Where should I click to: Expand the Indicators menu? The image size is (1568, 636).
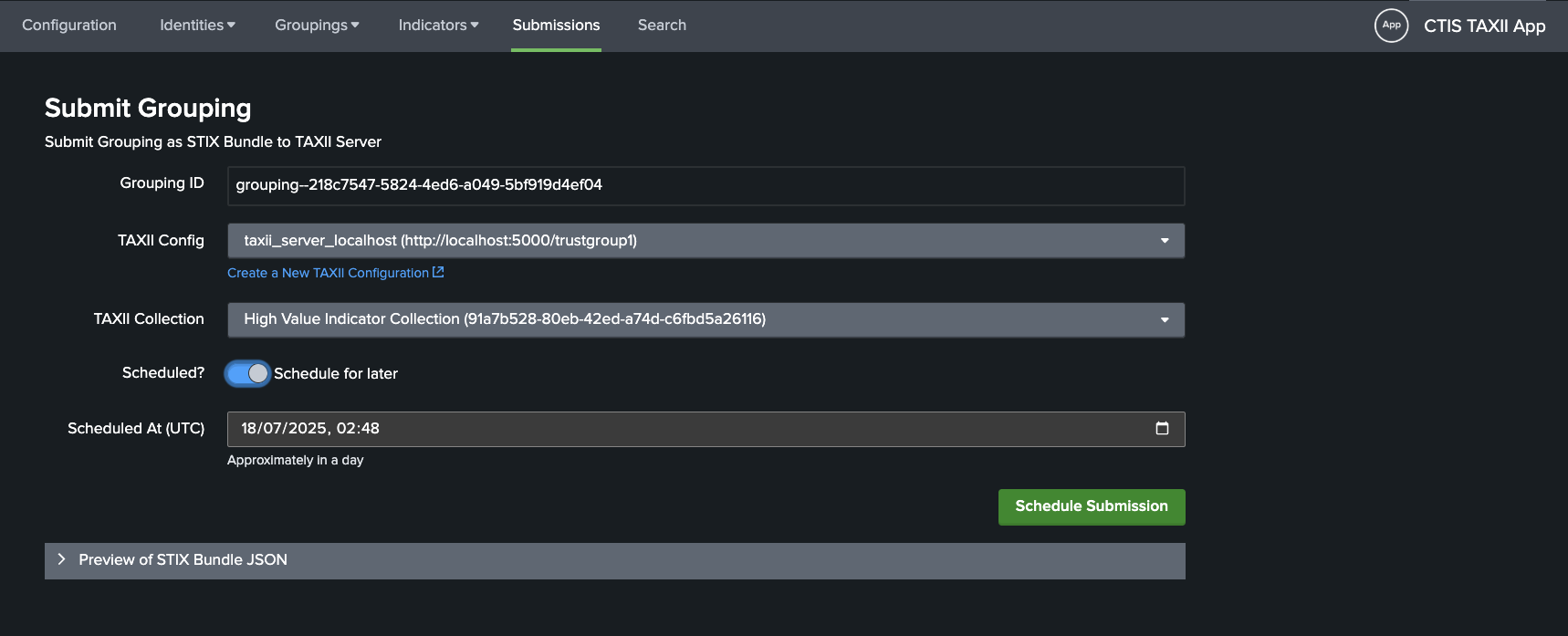point(438,26)
